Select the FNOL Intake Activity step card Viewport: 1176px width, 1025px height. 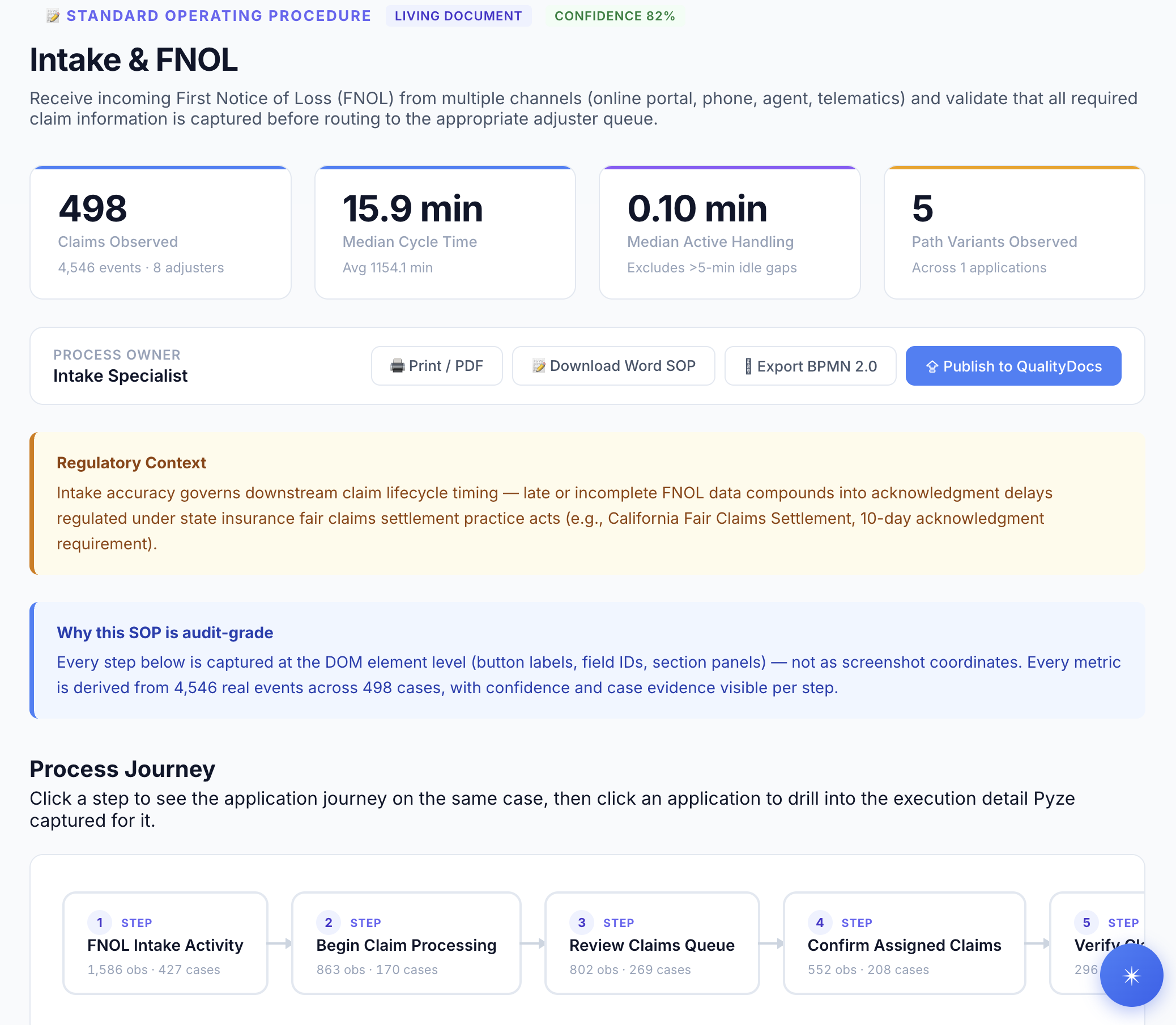coord(165,943)
